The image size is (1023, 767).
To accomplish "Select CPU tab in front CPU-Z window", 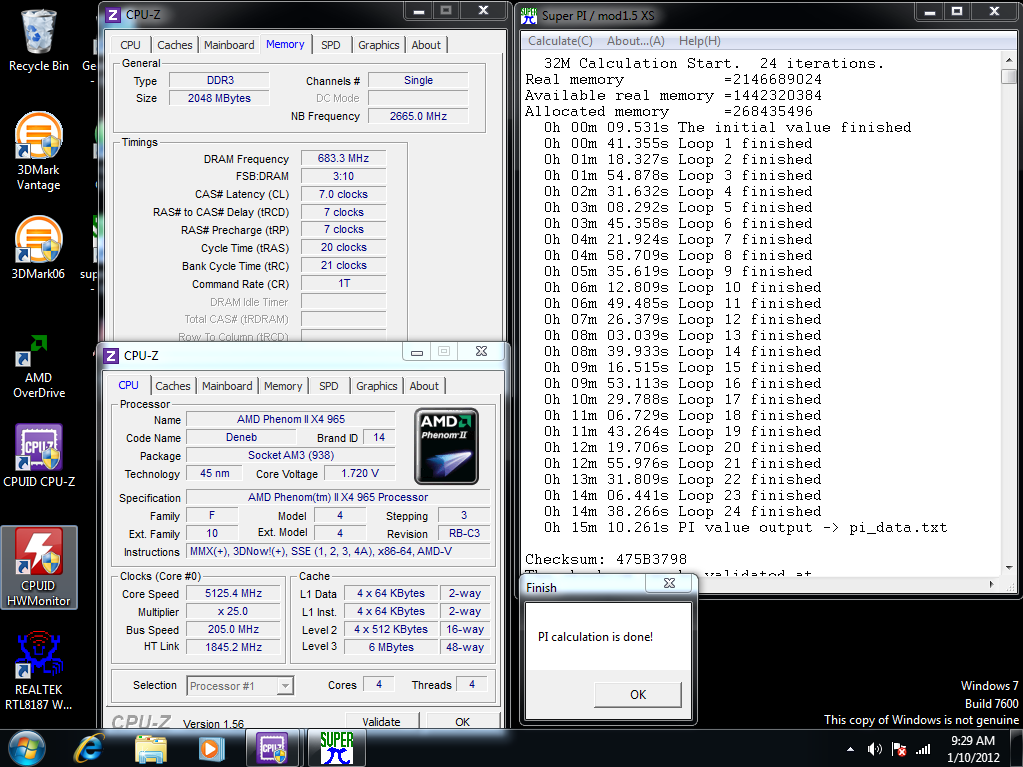I will pyautogui.click(x=129, y=385).
